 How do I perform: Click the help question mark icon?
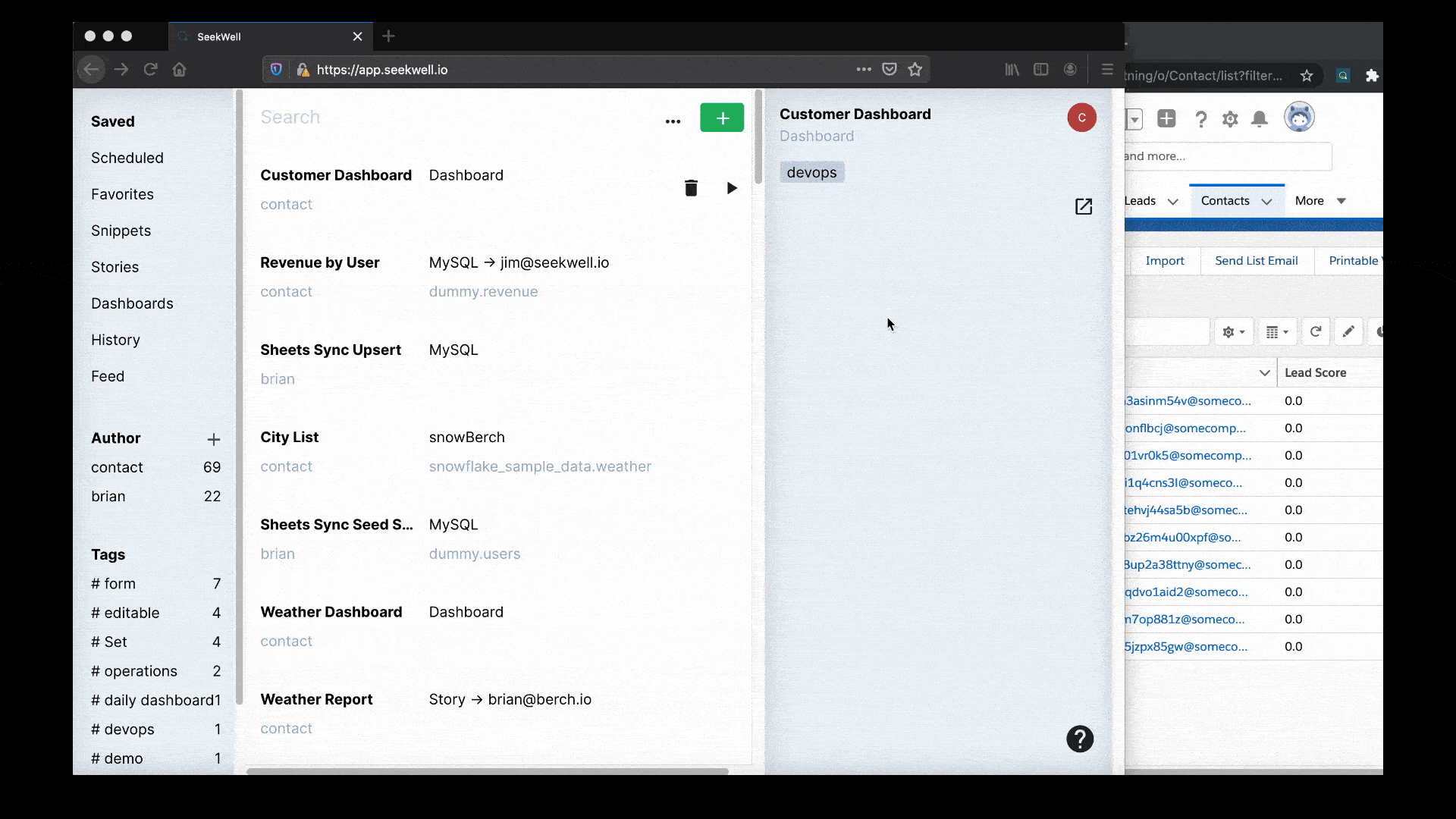pos(1080,739)
